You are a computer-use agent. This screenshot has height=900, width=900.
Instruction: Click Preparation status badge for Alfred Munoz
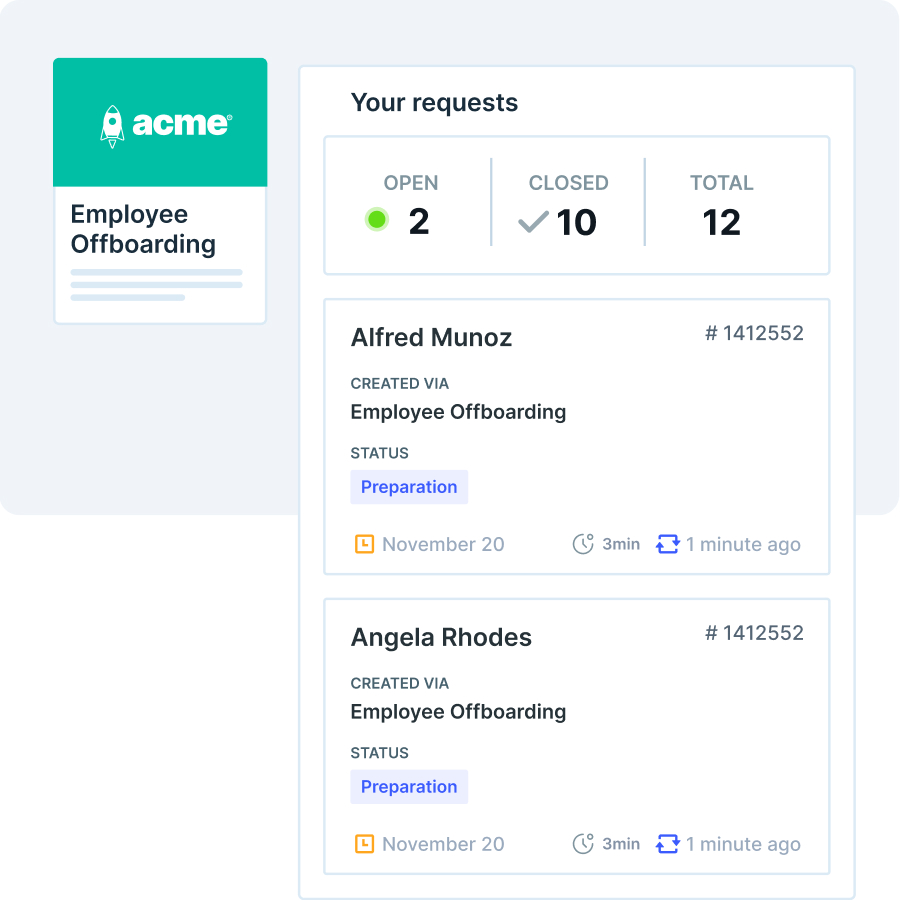(x=409, y=487)
